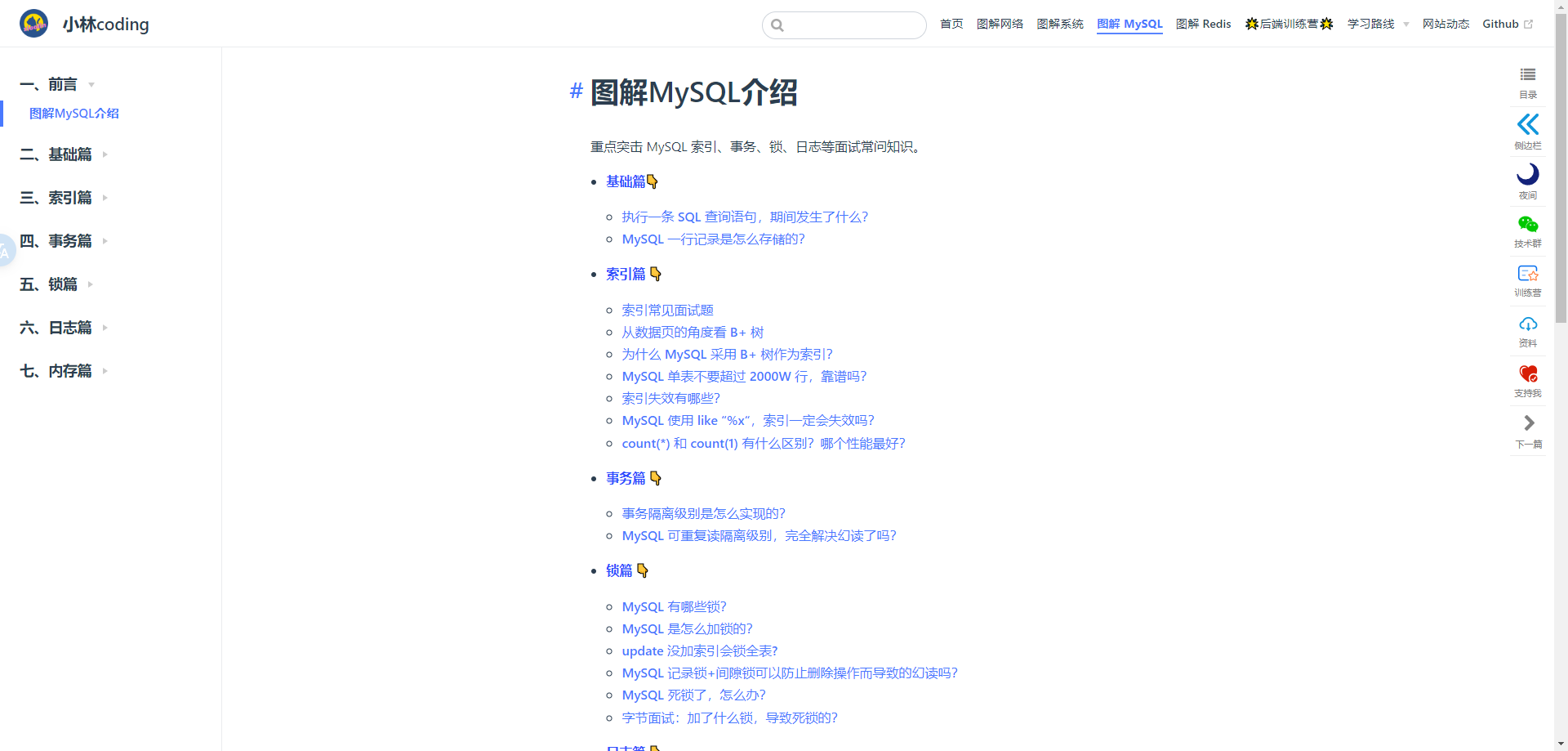Click the 训练营 camp icon
Screen dimensions: 1568x751
[1527, 280]
